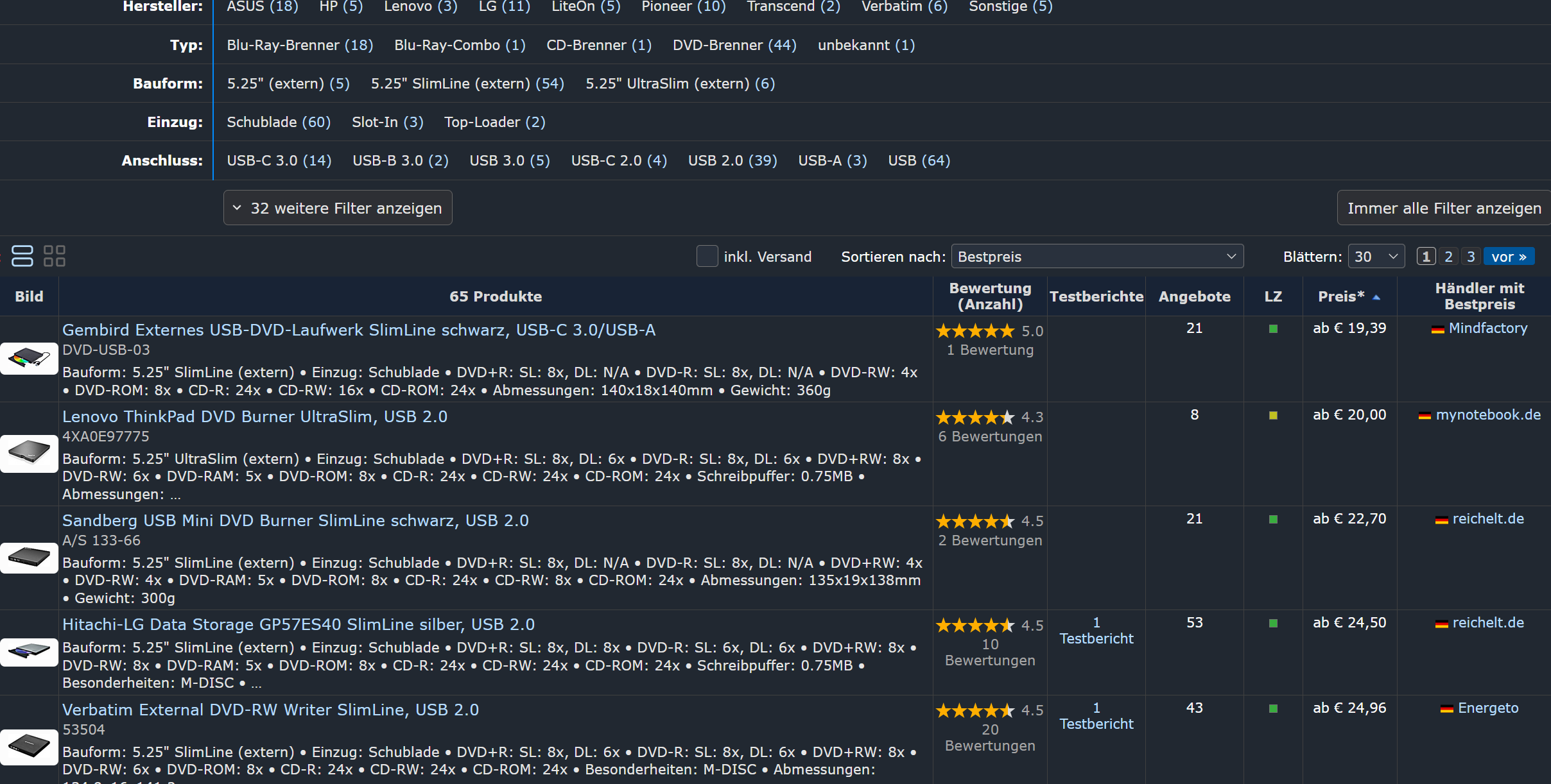This screenshot has width=1551, height=784.
Task: Open the Blättern 30 per-page dropdown
Action: (1376, 257)
